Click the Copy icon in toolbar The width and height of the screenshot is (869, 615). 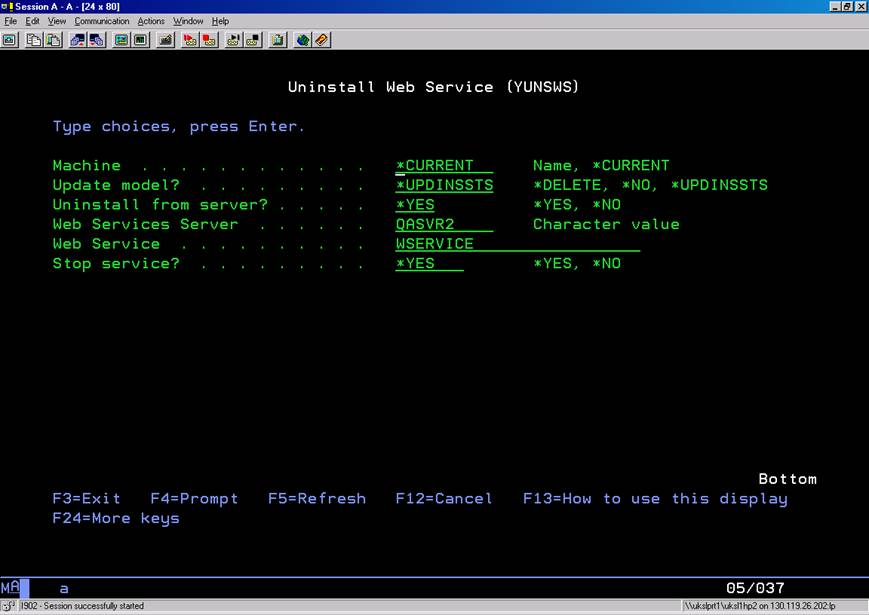[34, 40]
